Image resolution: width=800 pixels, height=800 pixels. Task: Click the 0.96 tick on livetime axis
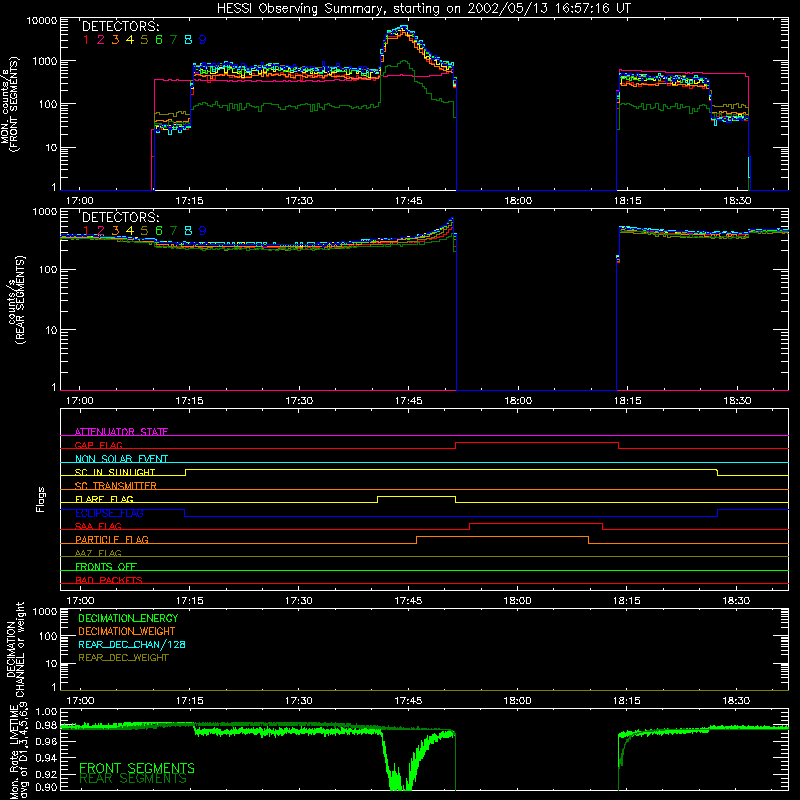[46, 741]
